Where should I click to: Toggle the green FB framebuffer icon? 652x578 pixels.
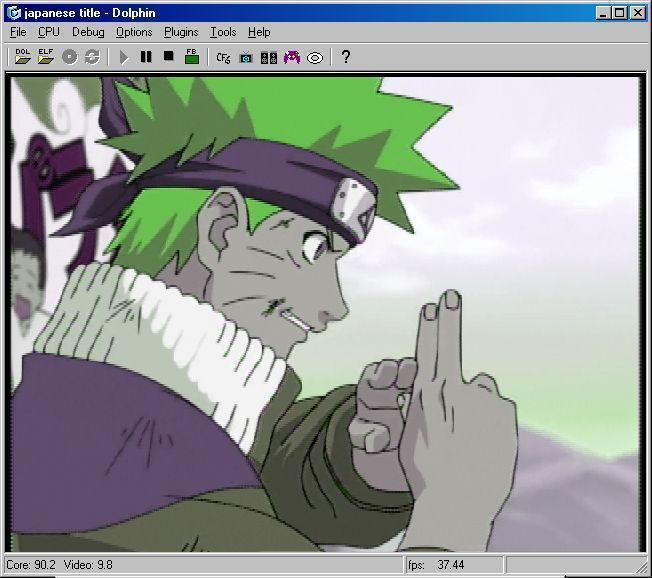[192, 57]
